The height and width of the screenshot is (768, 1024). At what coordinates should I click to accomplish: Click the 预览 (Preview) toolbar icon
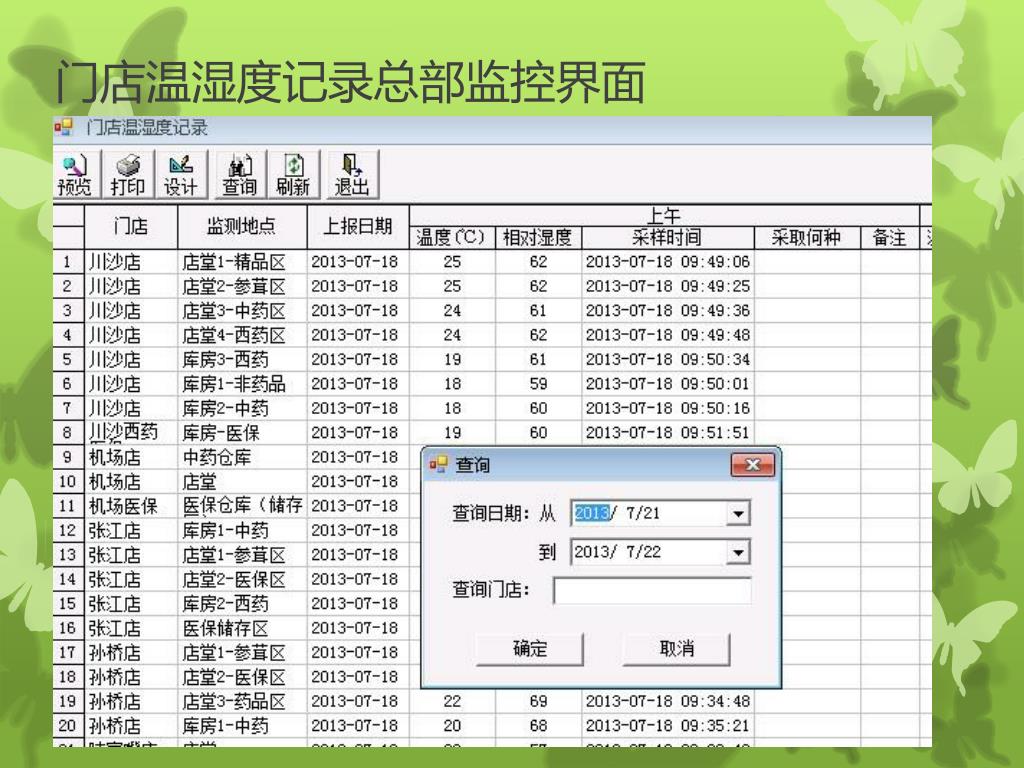click(x=75, y=174)
